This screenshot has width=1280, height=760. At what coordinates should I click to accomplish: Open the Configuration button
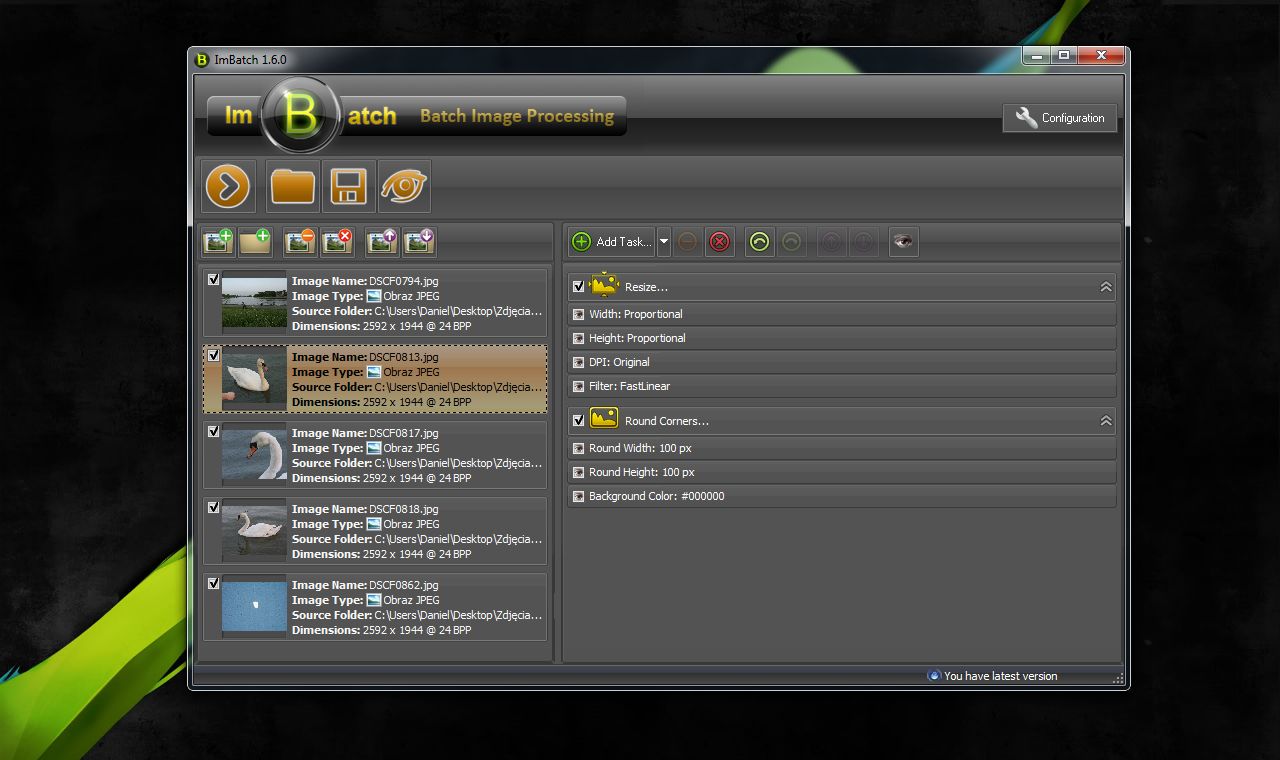point(1060,117)
